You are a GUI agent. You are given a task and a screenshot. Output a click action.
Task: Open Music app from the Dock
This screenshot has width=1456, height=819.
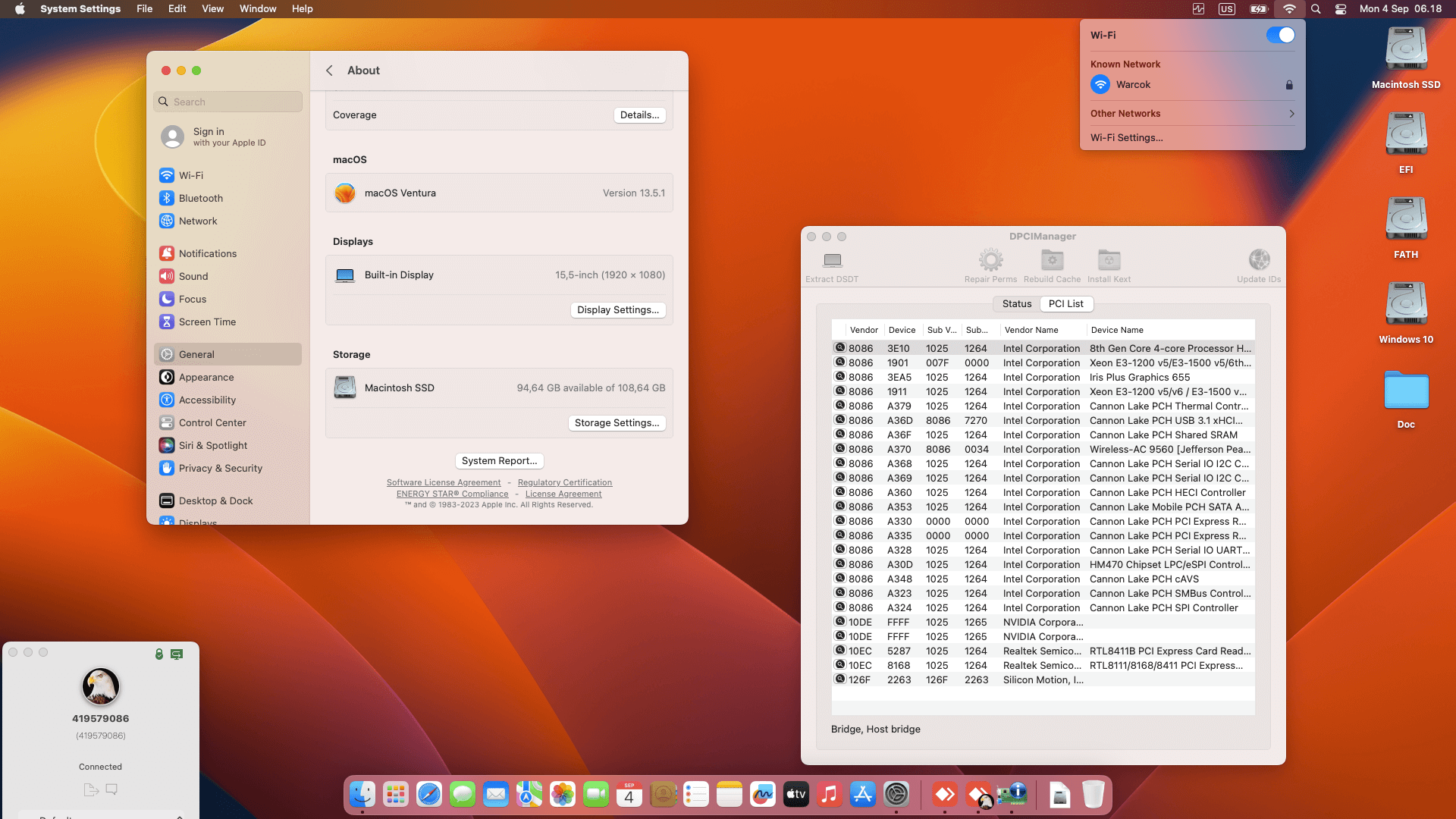[x=830, y=794]
